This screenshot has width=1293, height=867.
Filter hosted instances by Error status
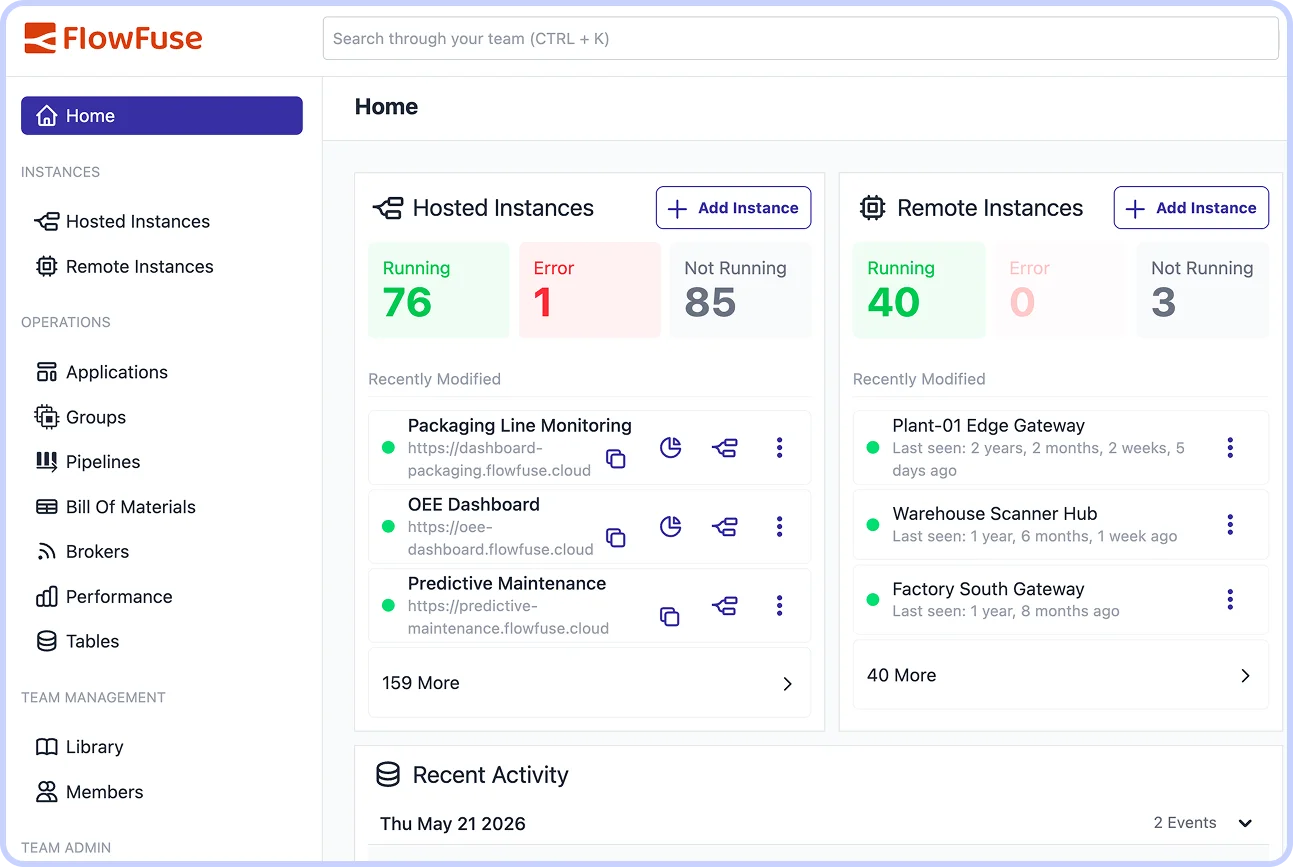pyautogui.click(x=590, y=290)
